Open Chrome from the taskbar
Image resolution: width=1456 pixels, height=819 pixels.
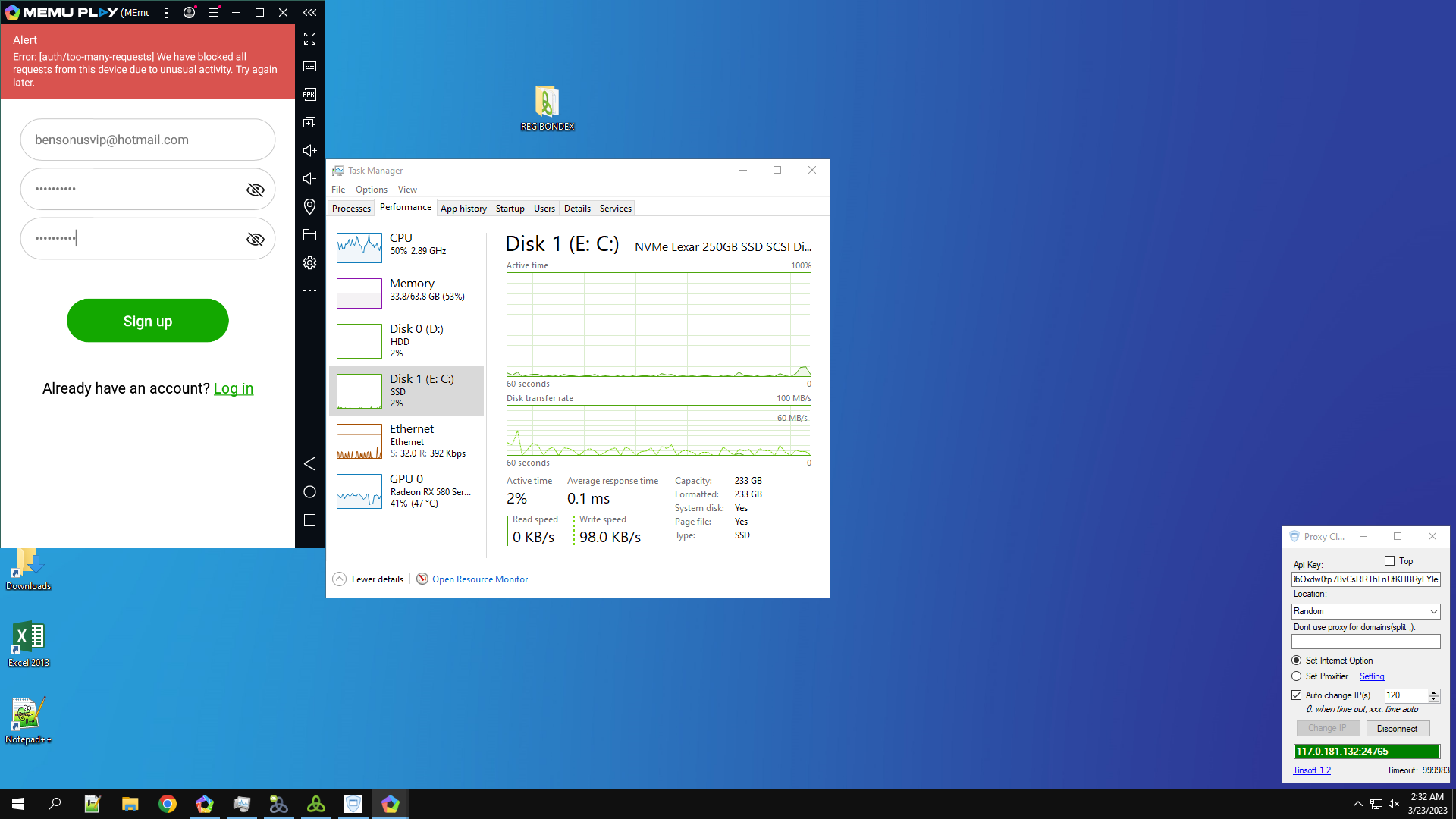(x=168, y=804)
